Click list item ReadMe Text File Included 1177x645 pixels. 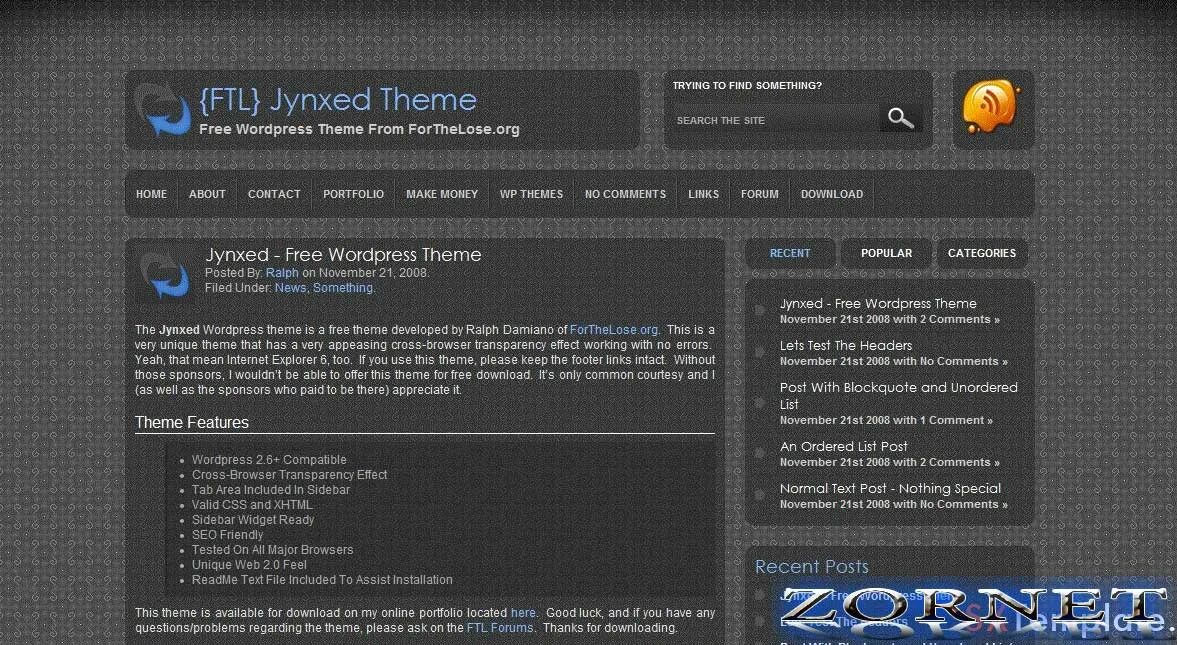tap(322, 580)
